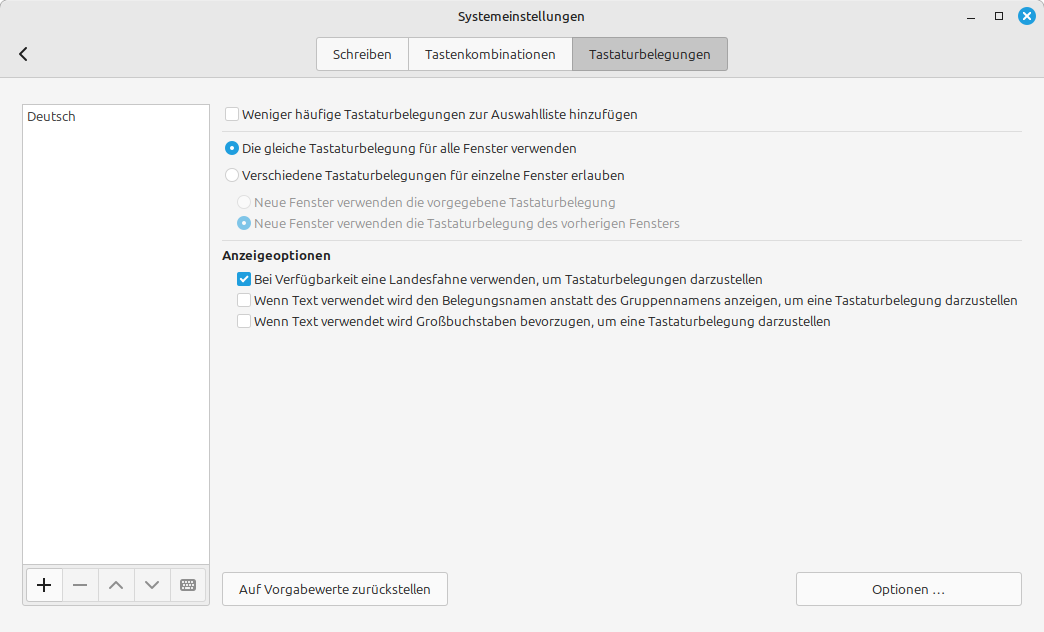
Task: Move layout down with down arrow icon
Action: (x=152, y=586)
